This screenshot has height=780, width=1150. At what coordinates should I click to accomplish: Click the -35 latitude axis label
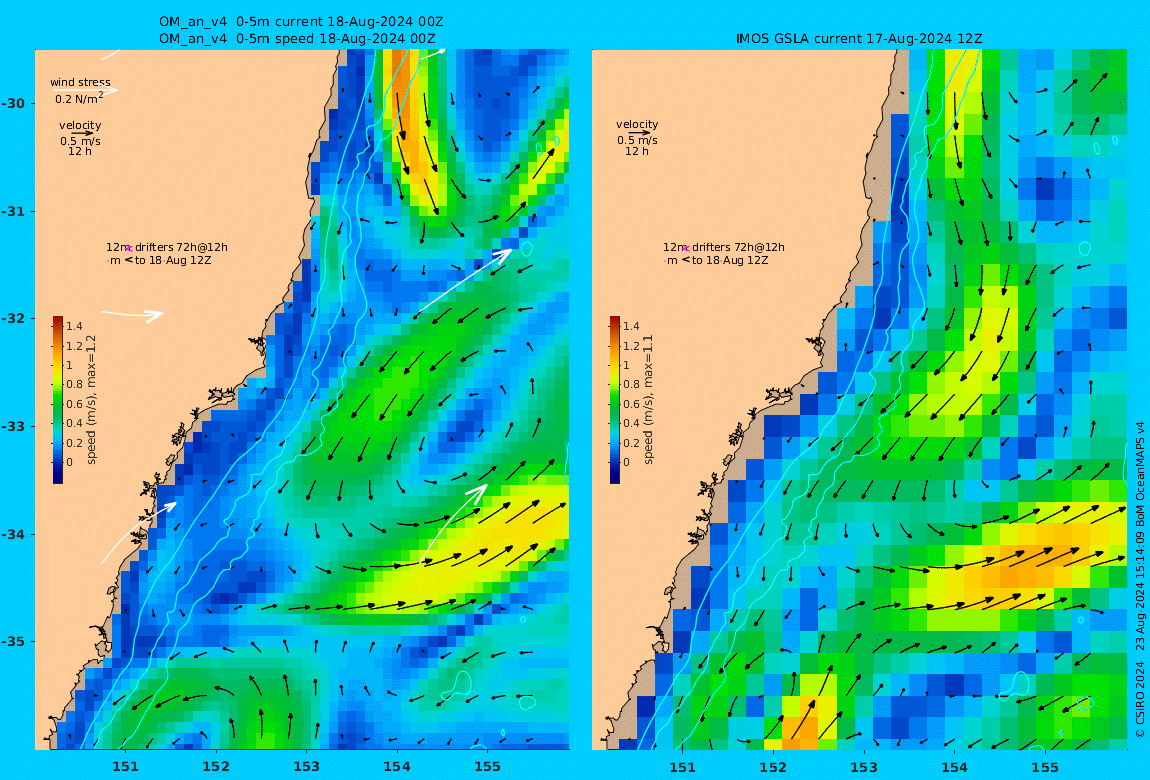pyautogui.click(x=12, y=642)
